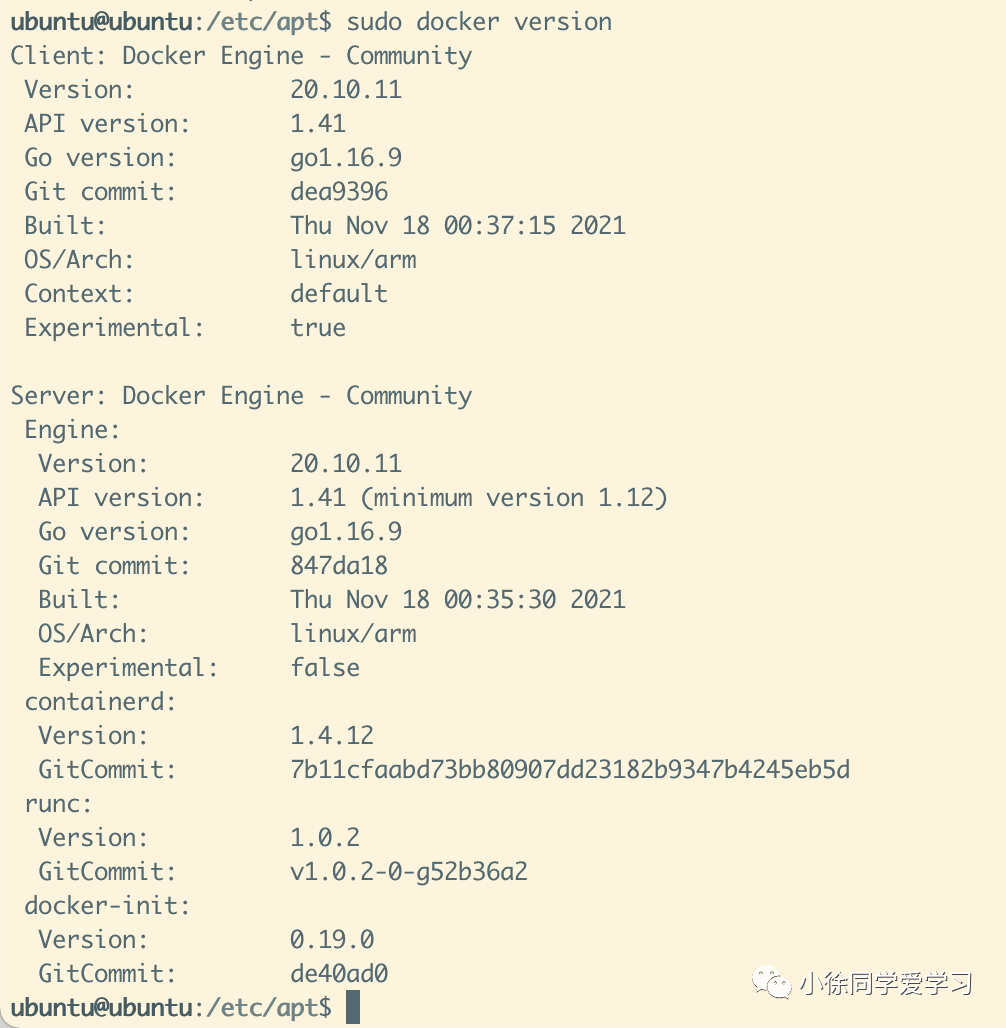Click the Client Experimental value "true"
The image size is (1006, 1028).
tap(318, 327)
